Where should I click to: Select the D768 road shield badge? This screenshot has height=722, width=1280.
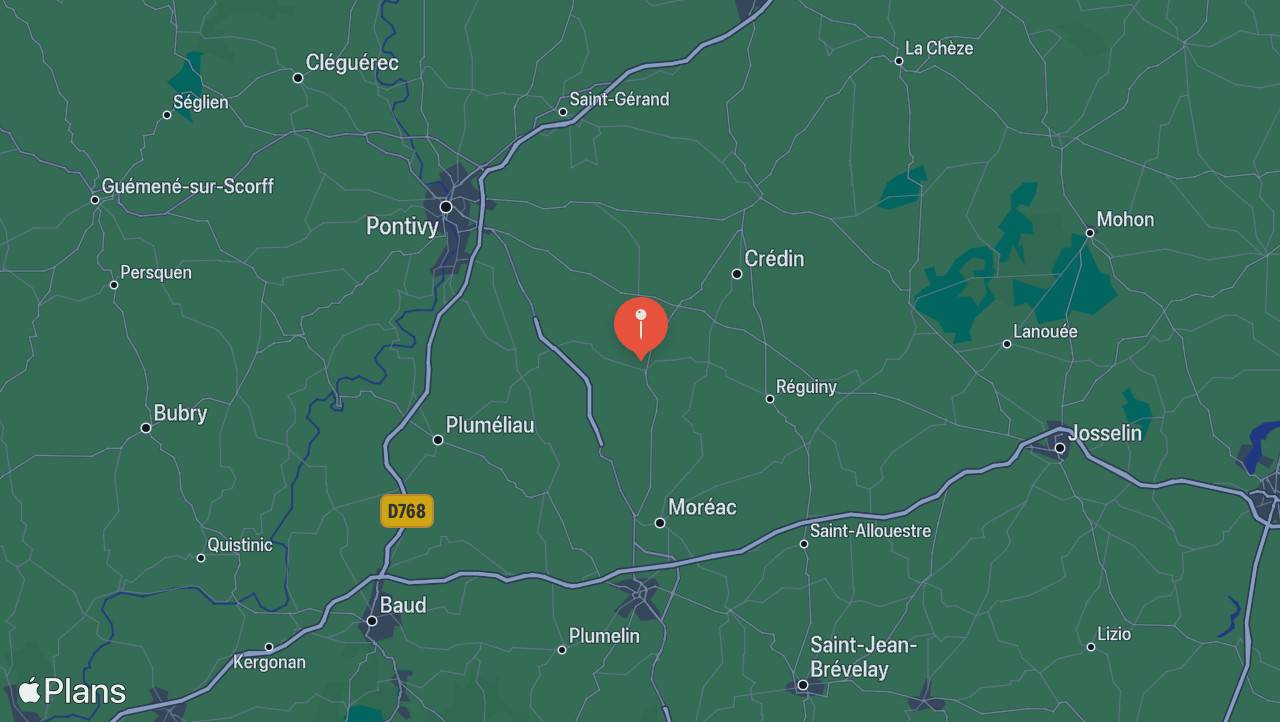[406, 511]
